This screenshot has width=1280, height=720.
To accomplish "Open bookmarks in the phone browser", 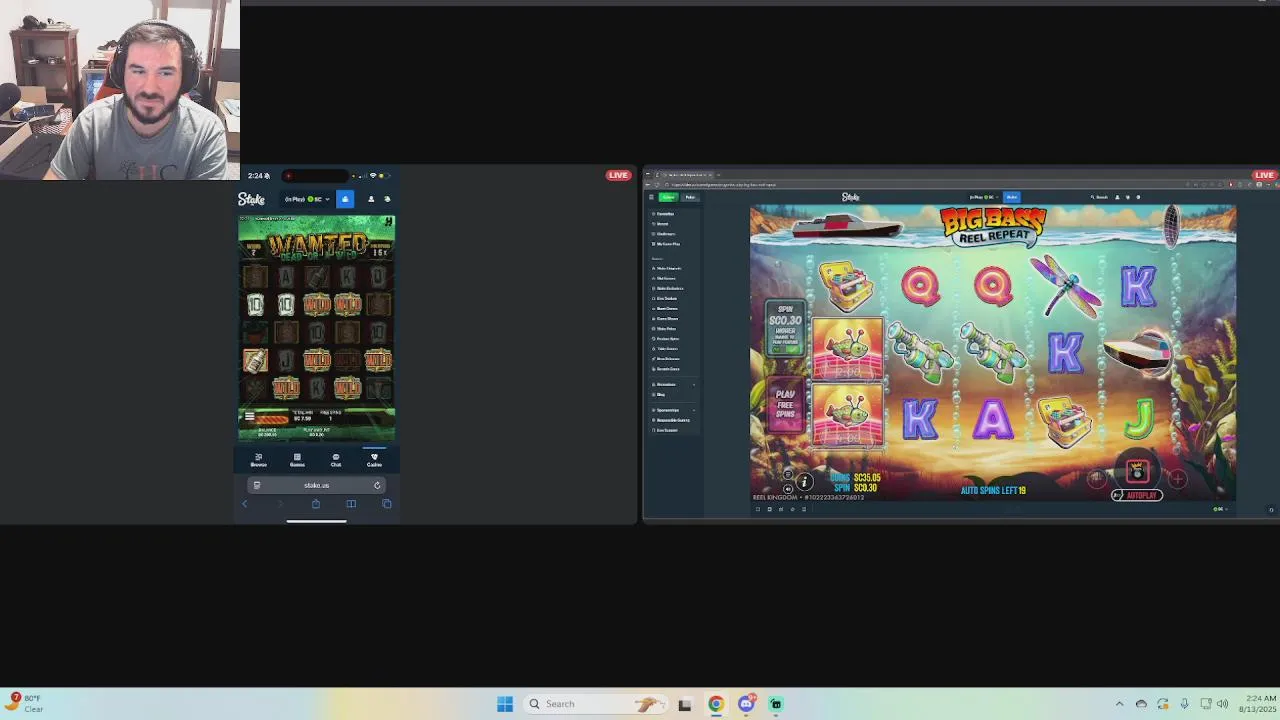I will [x=351, y=503].
